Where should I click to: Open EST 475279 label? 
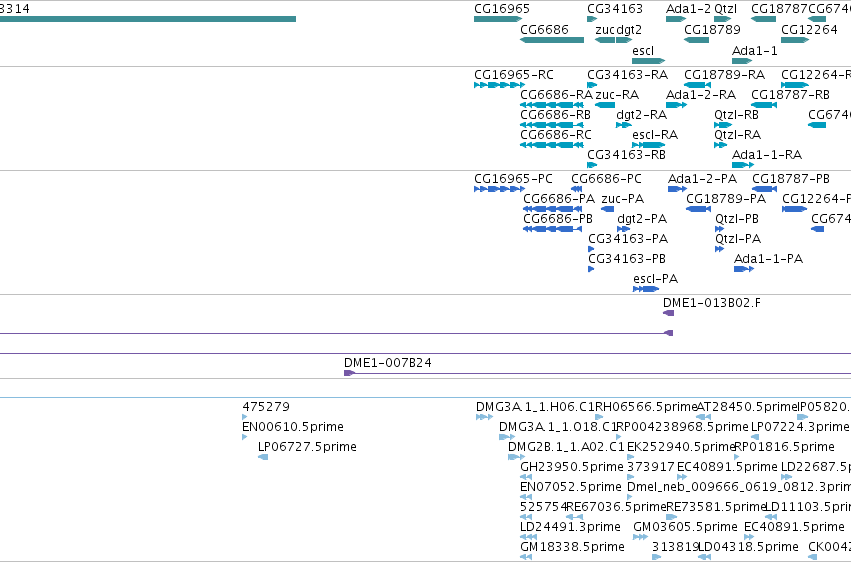266,407
